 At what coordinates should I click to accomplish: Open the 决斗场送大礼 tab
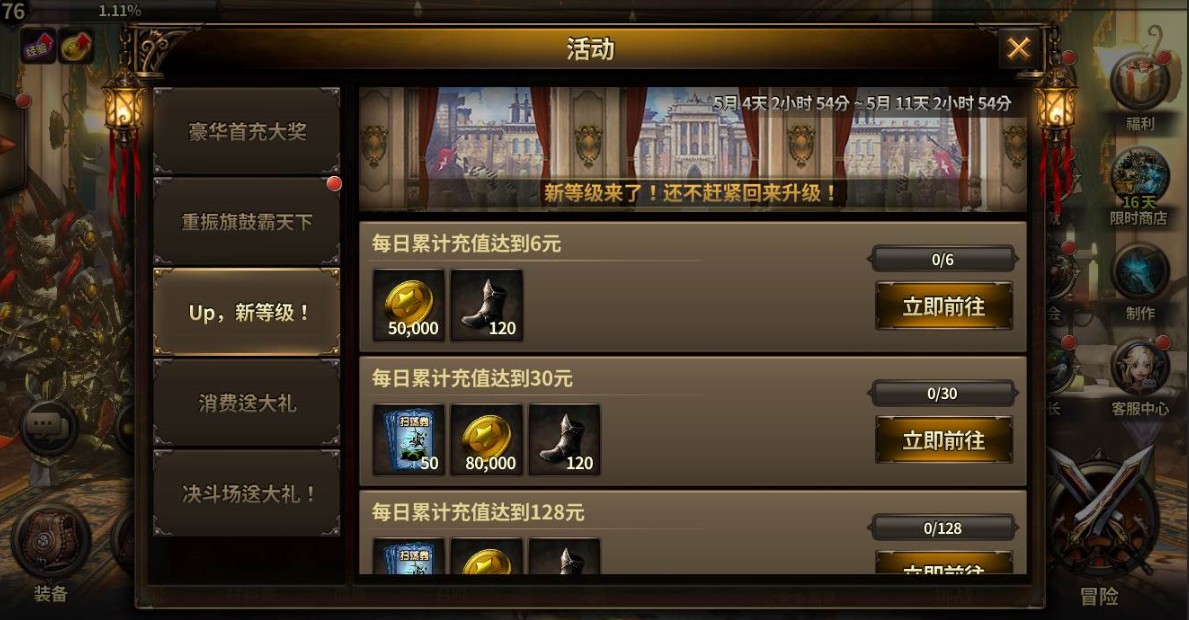[246, 493]
